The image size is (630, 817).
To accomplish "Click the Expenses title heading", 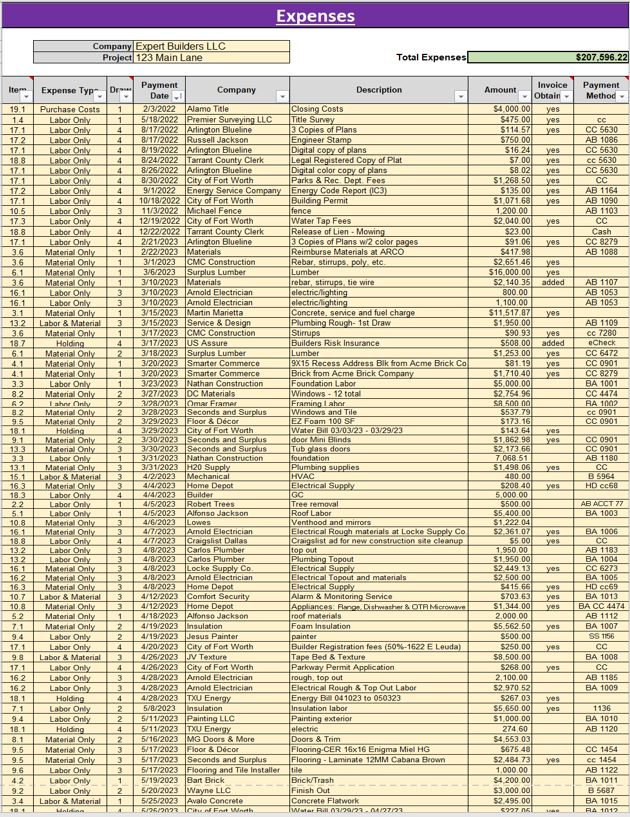I will click(x=315, y=16).
